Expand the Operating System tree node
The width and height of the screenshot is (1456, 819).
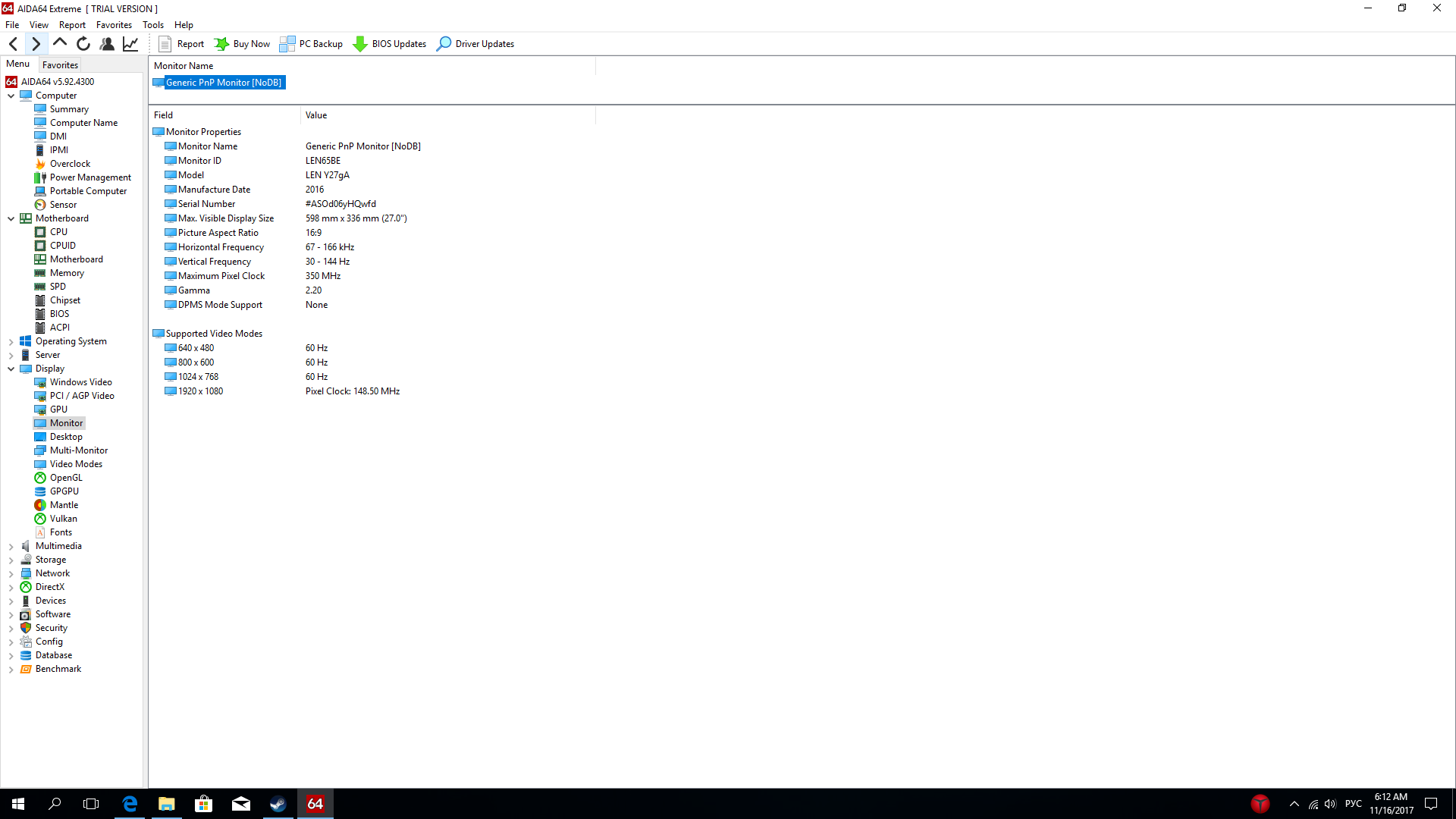[x=11, y=342]
